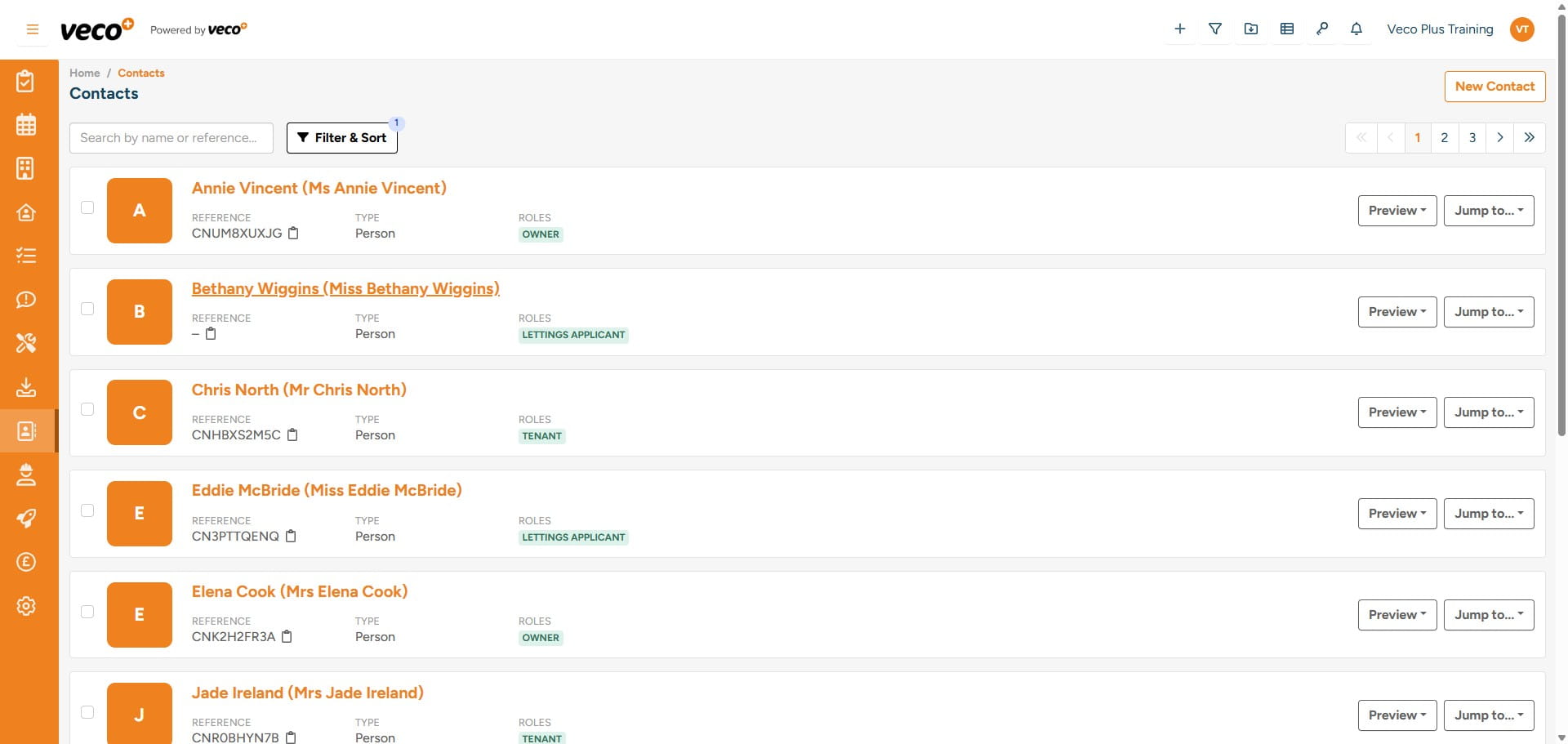
Task: Expand Preview dropdown for Bethany Wiggins
Action: click(x=1396, y=312)
